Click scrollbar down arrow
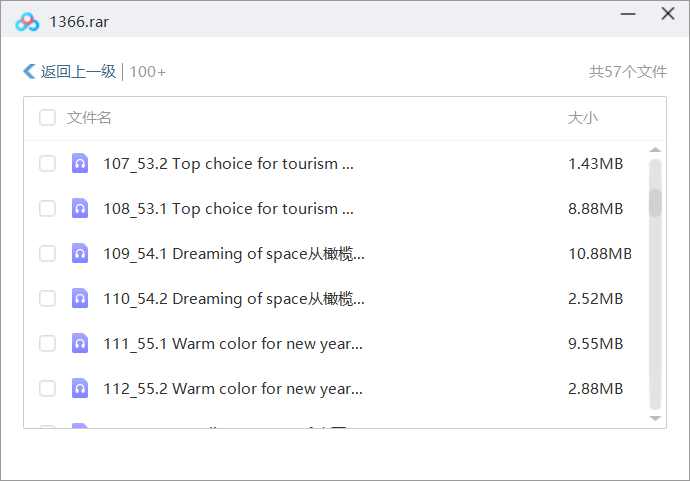The width and height of the screenshot is (690, 481). click(x=655, y=417)
